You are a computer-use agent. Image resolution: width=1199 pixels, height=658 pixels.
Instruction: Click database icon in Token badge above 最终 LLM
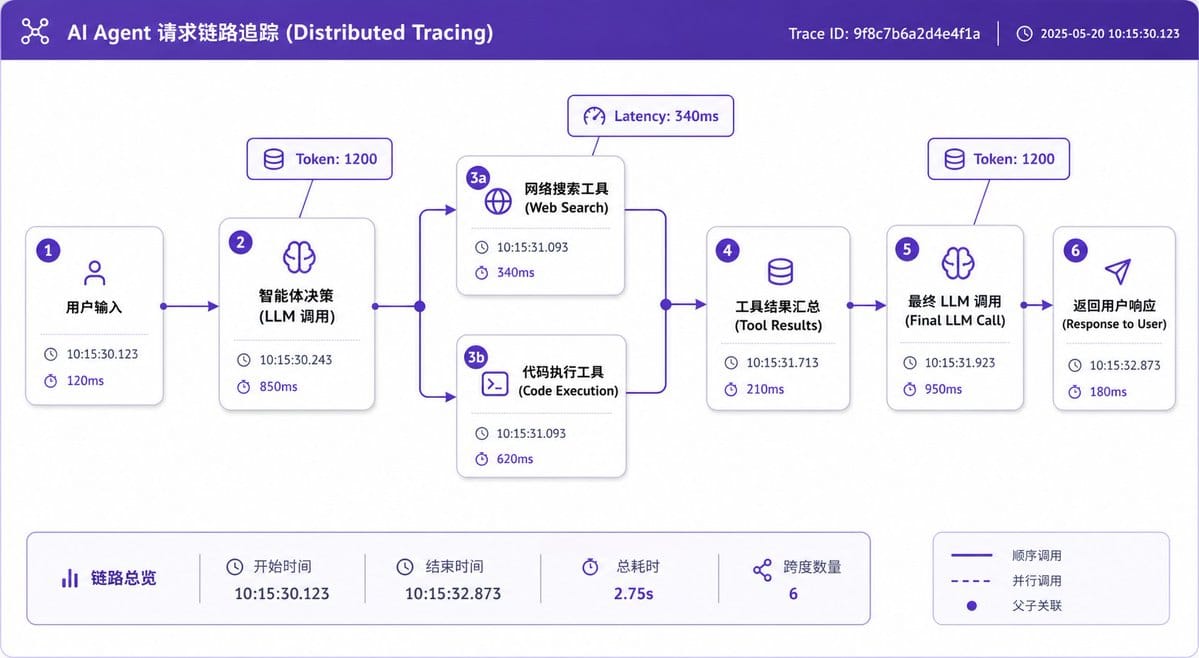point(954,159)
